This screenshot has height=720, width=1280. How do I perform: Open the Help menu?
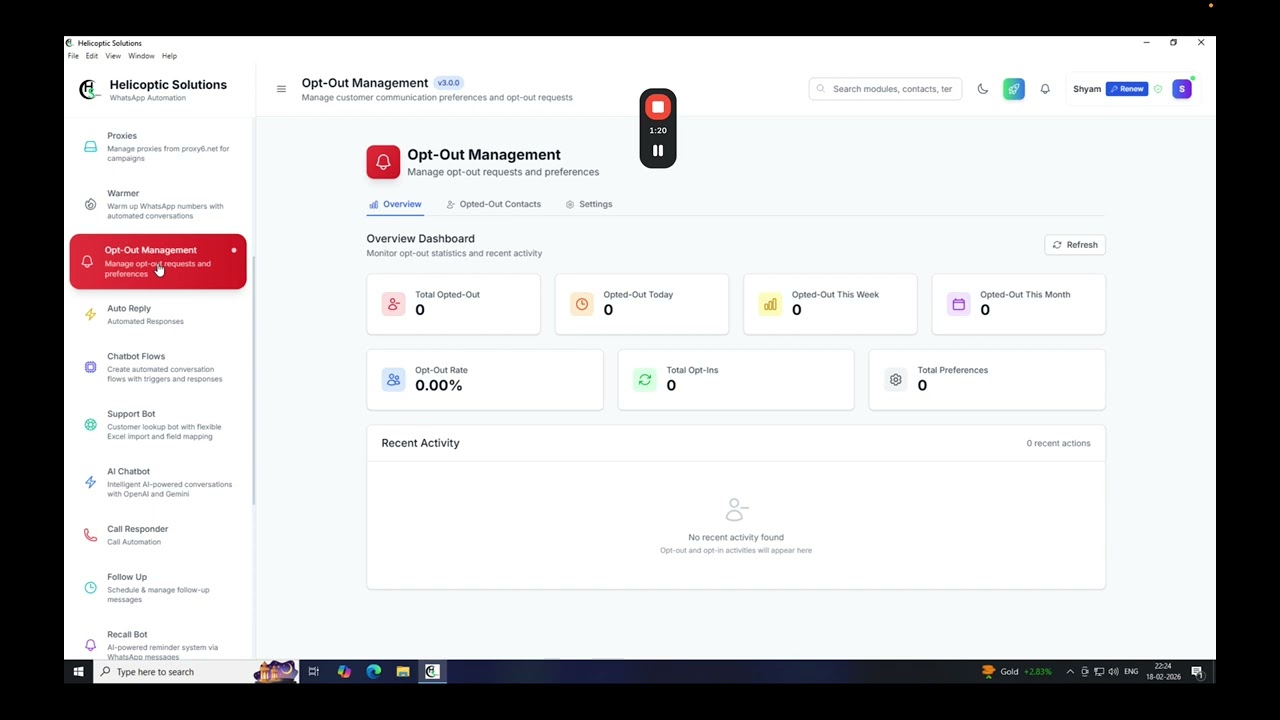pyautogui.click(x=170, y=56)
